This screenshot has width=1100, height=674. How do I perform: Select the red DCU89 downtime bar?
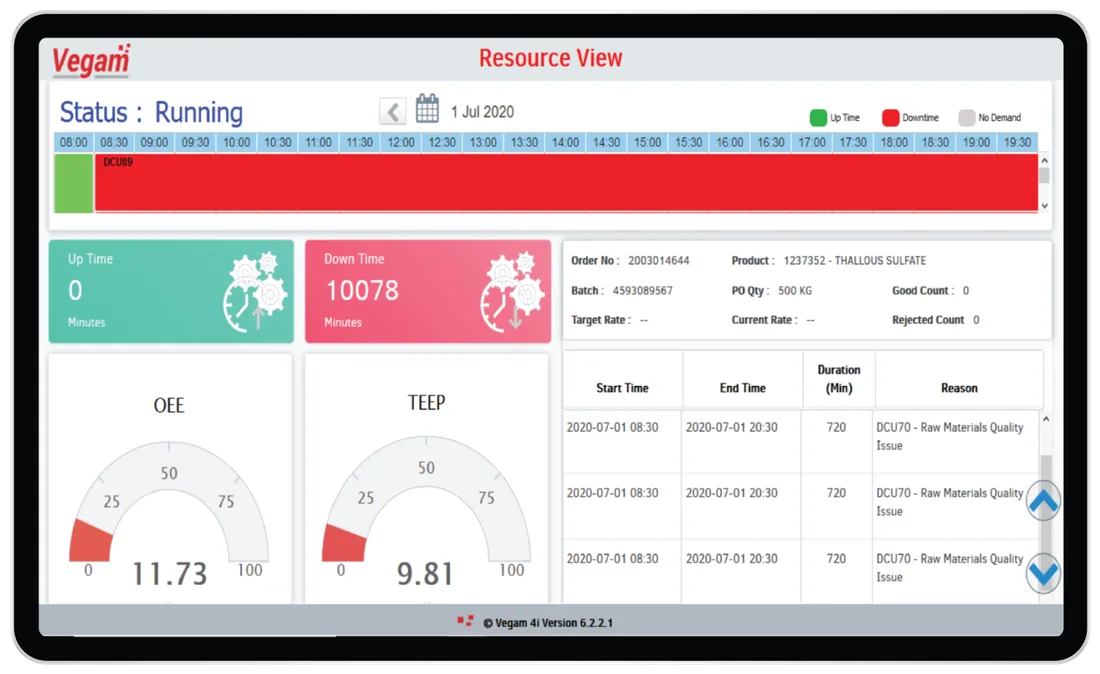[566, 183]
